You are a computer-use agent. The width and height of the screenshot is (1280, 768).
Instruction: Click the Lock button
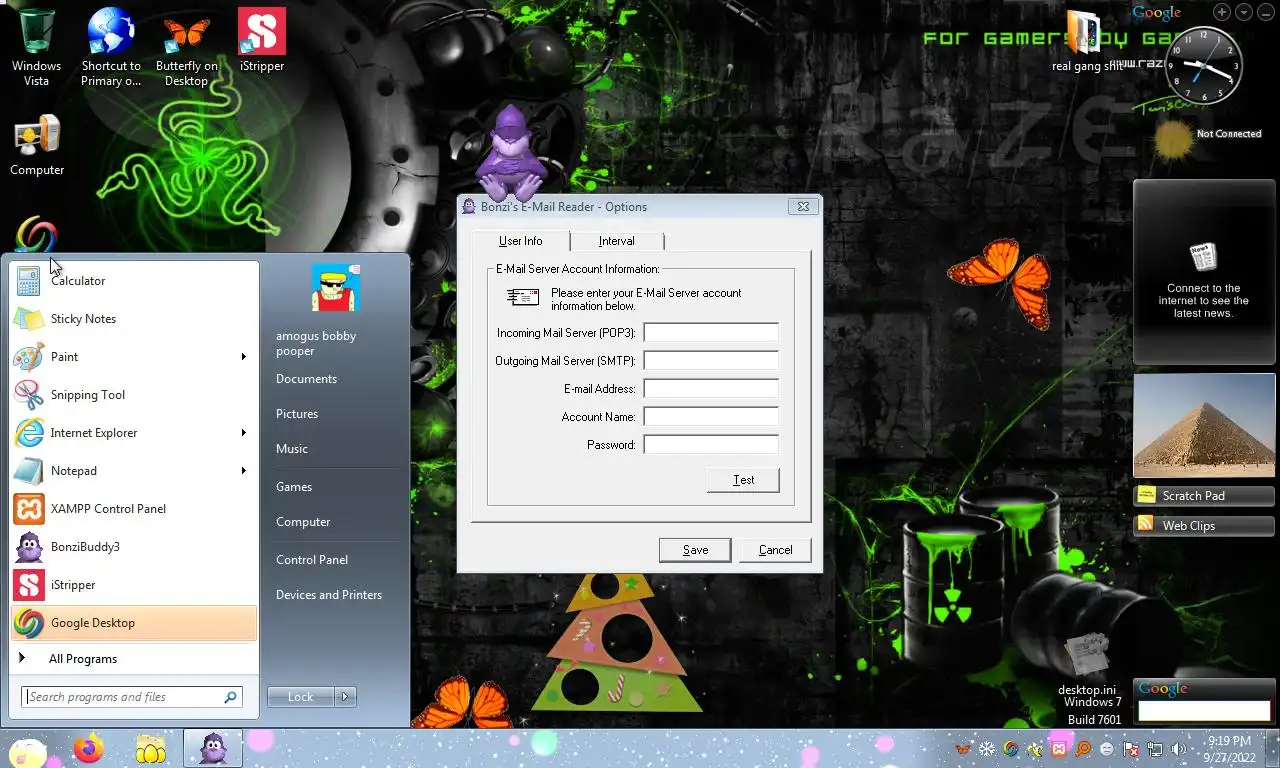301,697
